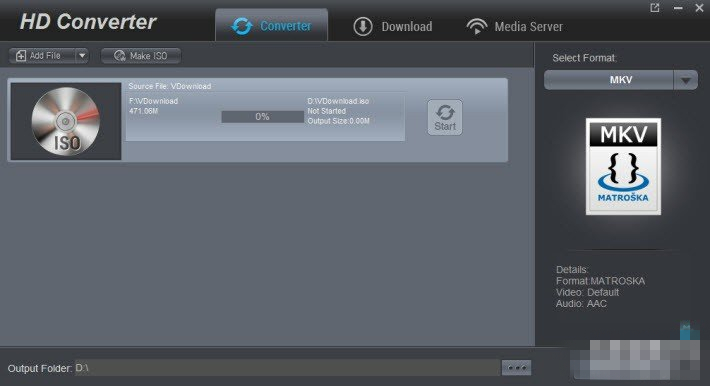Click the Video: Default detail line
The height and width of the screenshot is (386, 710).
tap(587, 292)
